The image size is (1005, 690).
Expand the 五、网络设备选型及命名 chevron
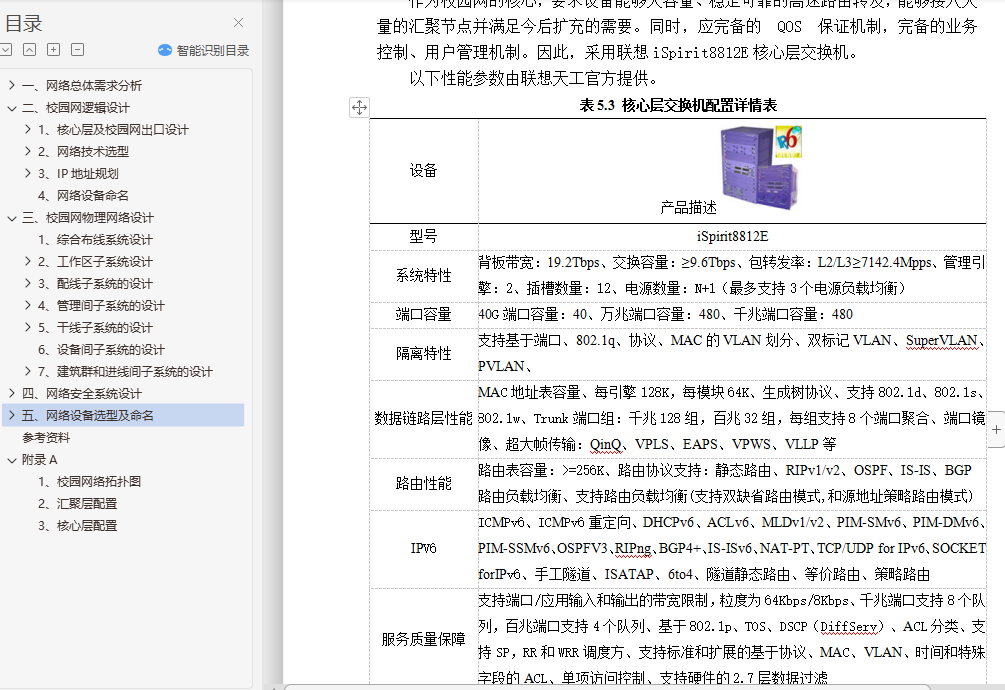[x=12, y=415]
